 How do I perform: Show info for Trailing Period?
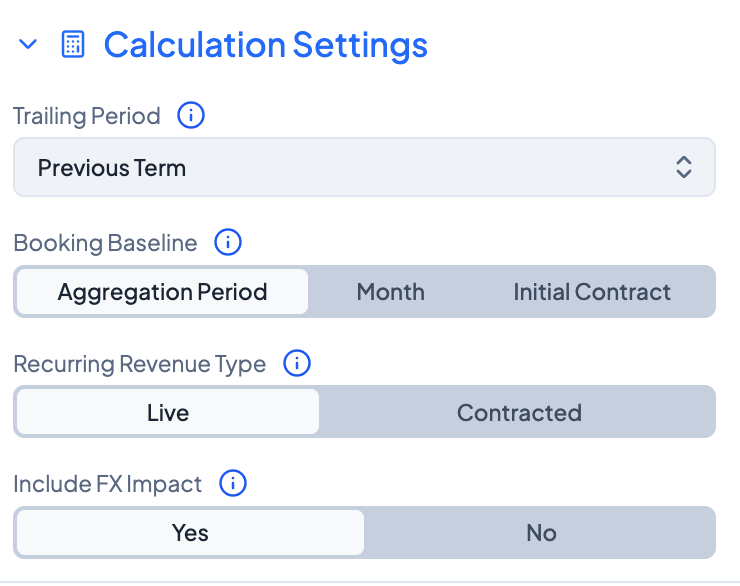coord(191,116)
